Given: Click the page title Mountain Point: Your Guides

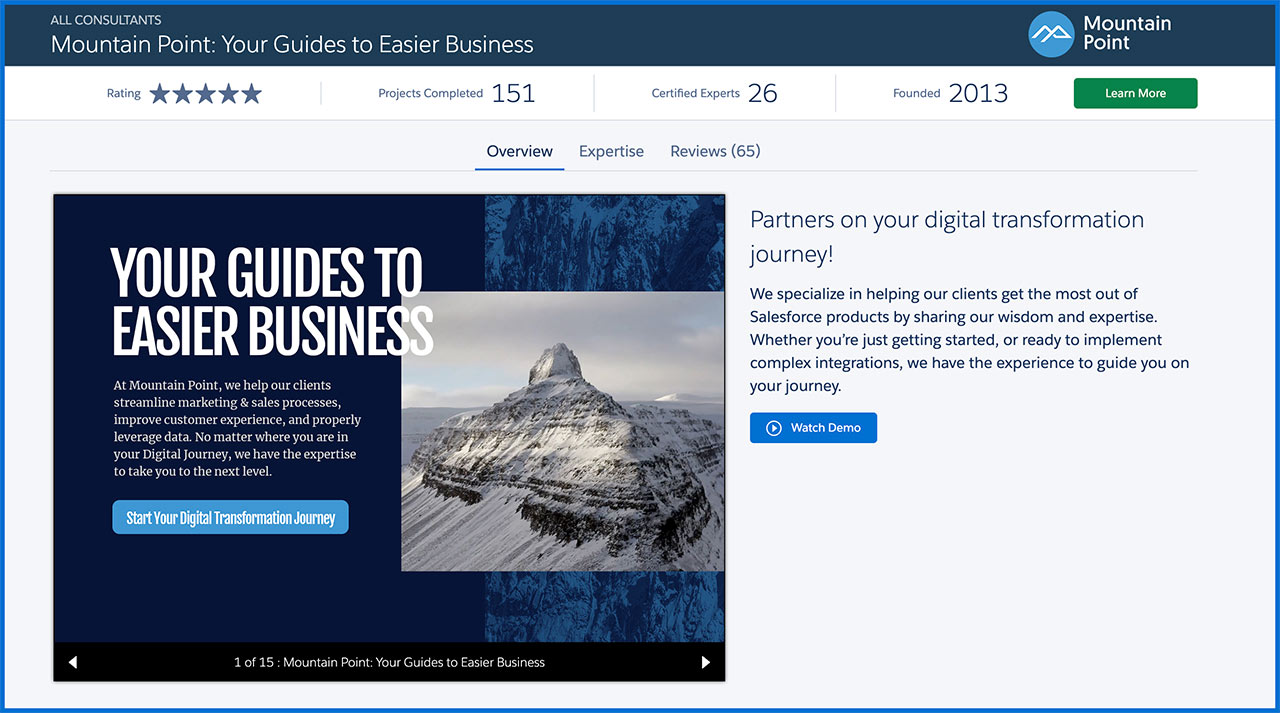Looking at the screenshot, I should click(x=292, y=45).
